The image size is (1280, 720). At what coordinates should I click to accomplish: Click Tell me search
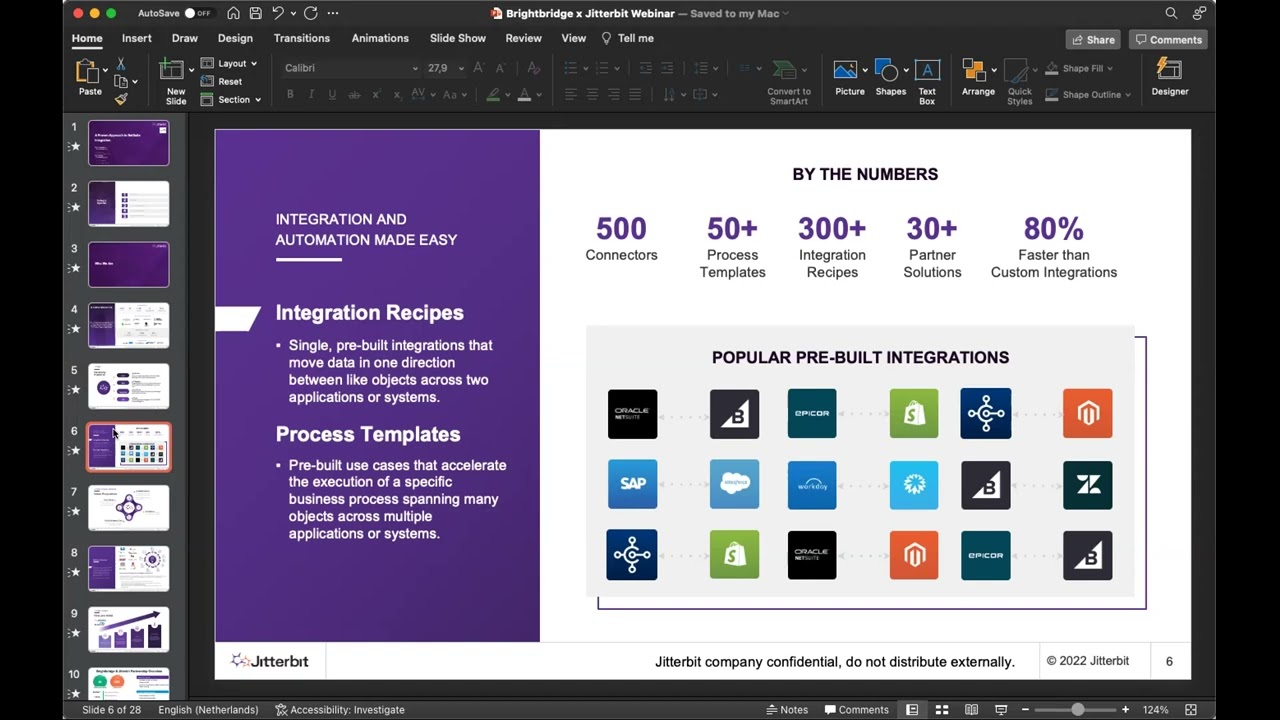point(627,38)
